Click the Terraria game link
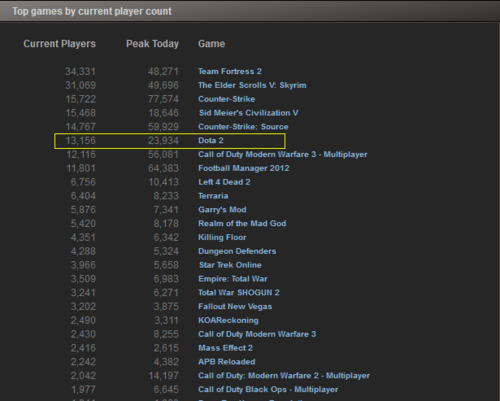500x401 pixels. (x=213, y=196)
